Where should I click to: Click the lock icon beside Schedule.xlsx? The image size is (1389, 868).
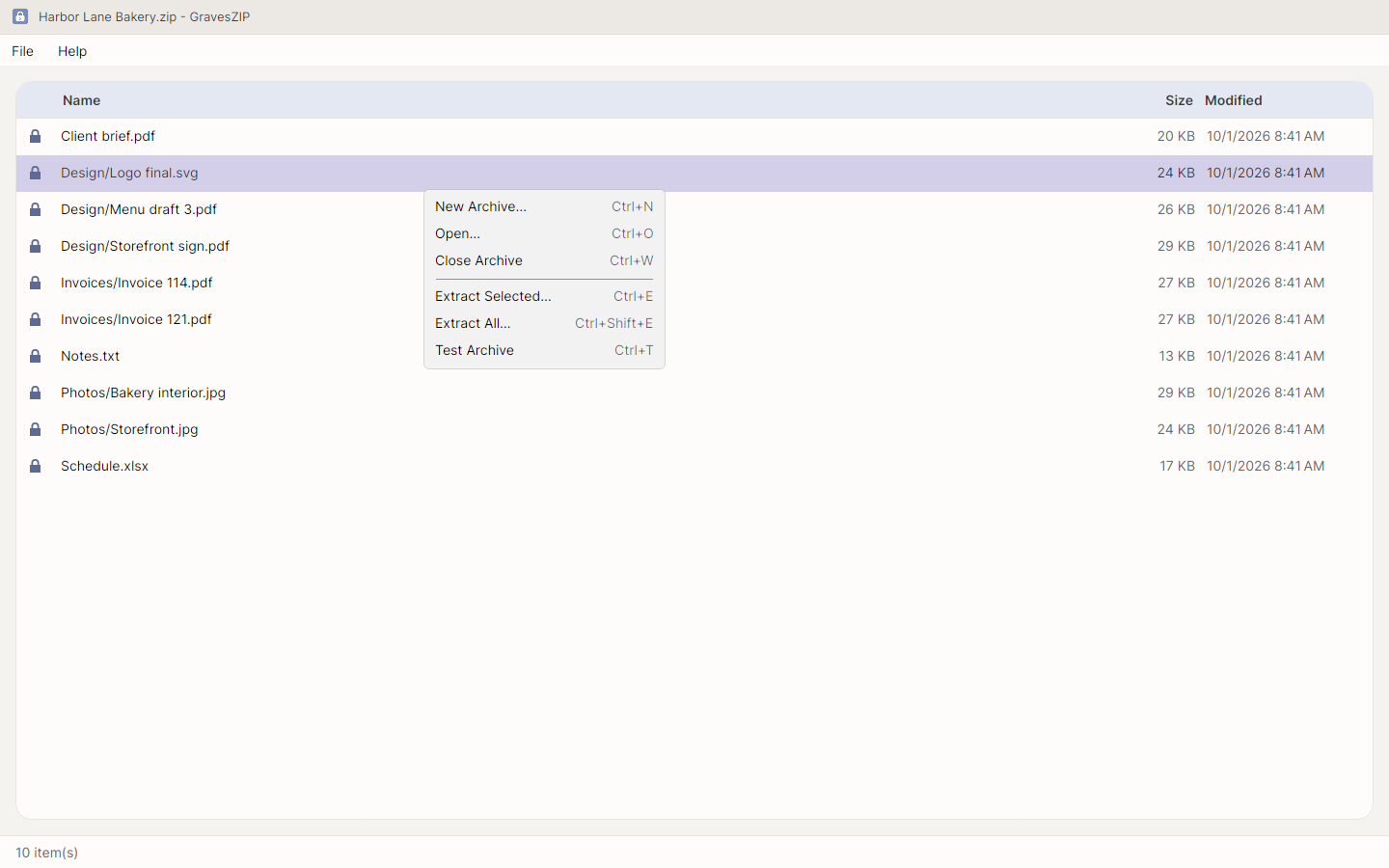coord(35,466)
